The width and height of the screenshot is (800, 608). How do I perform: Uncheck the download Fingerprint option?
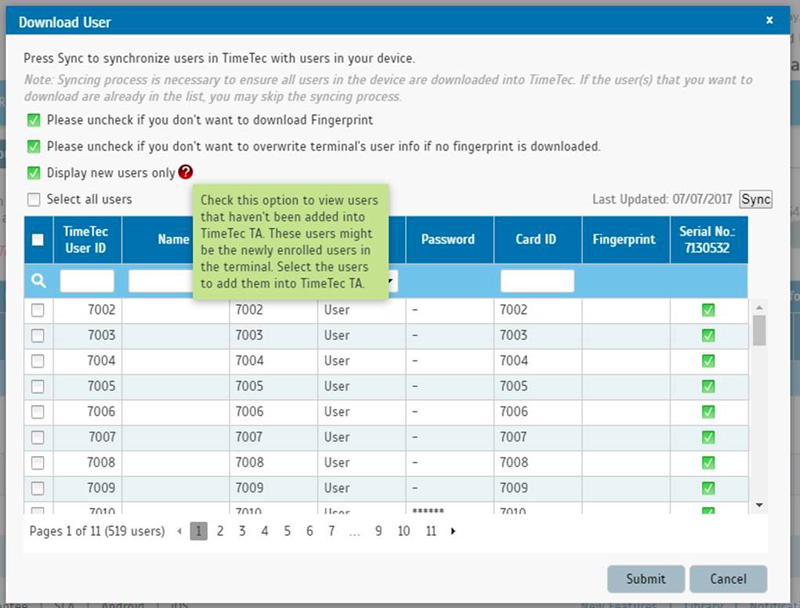tap(34, 120)
